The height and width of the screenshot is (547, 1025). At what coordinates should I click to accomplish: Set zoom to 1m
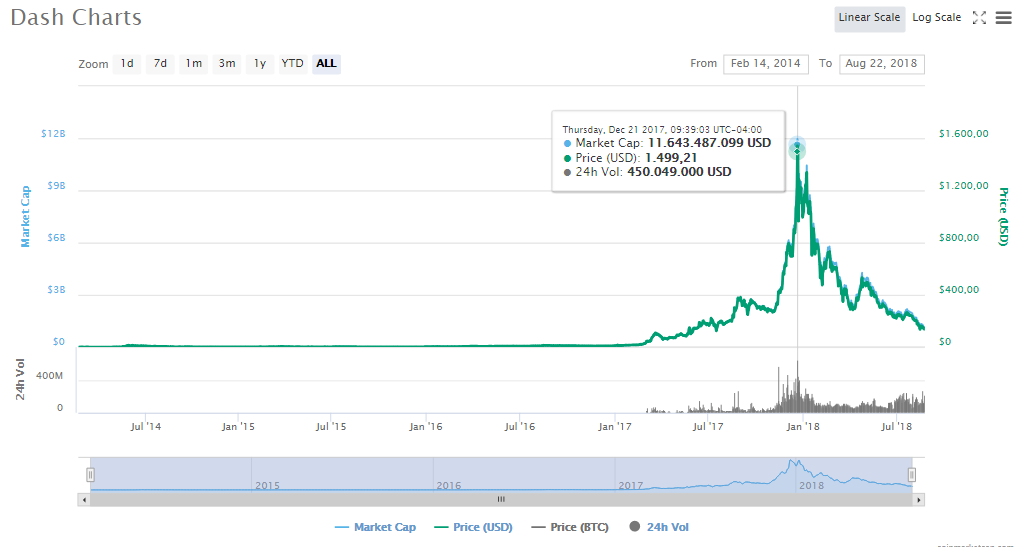click(193, 63)
